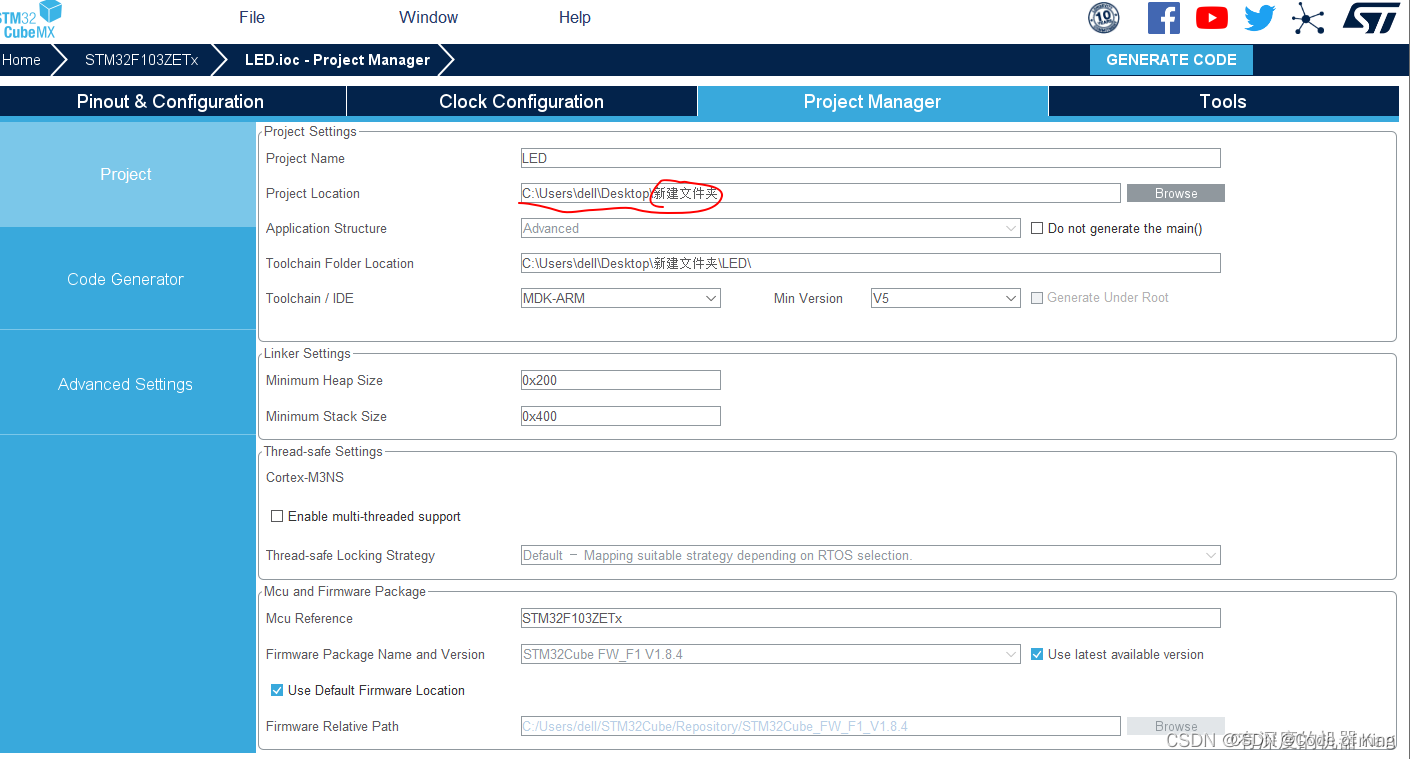The image size is (1410, 759).
Task: Open the Min Version dropdown
Action: click(945, 298)
